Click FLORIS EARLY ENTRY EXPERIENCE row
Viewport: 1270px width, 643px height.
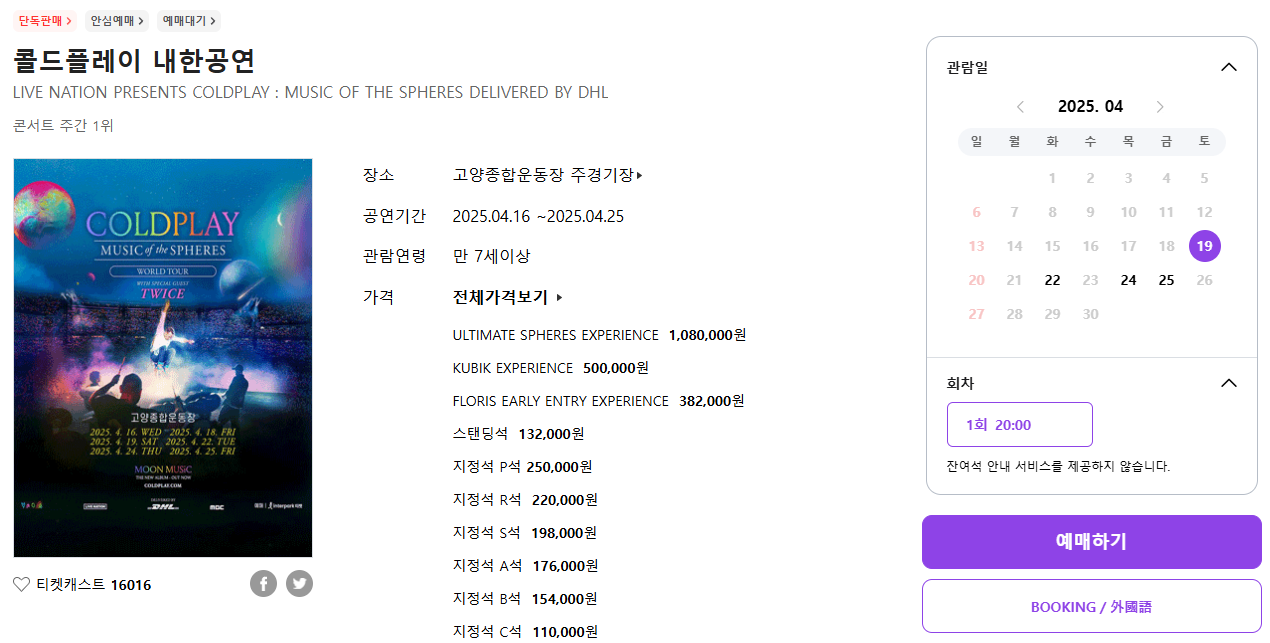point(599,401)
